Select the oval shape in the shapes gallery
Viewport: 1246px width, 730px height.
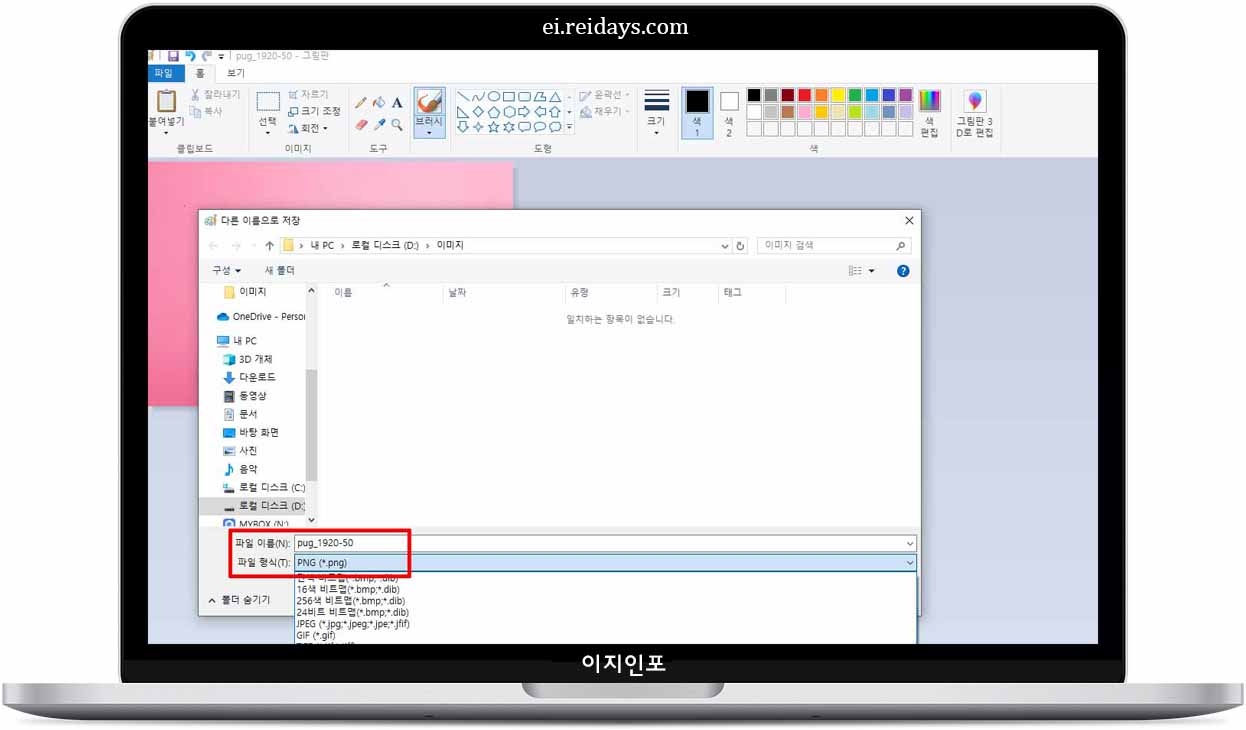(x=493, y=96)
